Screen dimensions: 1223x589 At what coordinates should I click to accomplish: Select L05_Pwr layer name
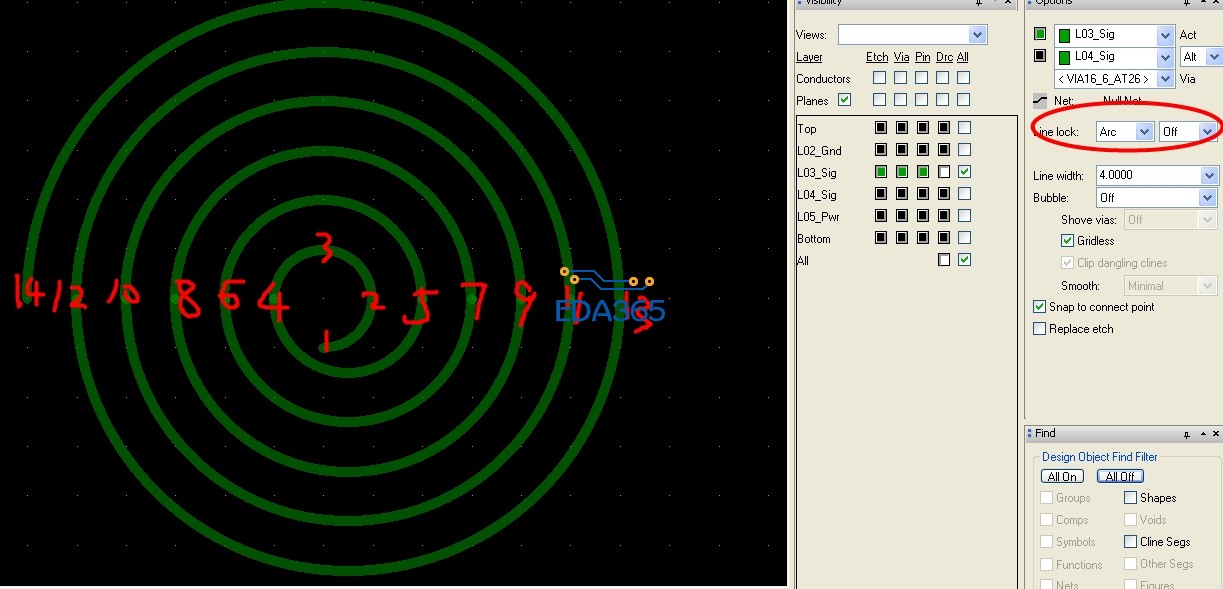coord(818,217)
